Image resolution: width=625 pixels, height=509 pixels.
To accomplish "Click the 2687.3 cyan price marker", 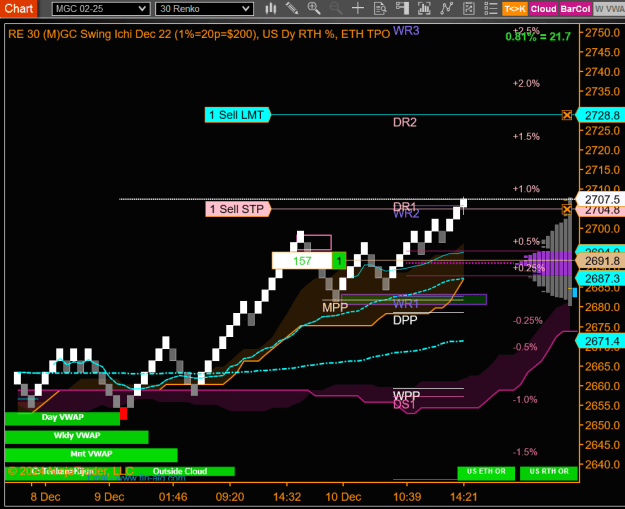I will click(x=602, y=279).
